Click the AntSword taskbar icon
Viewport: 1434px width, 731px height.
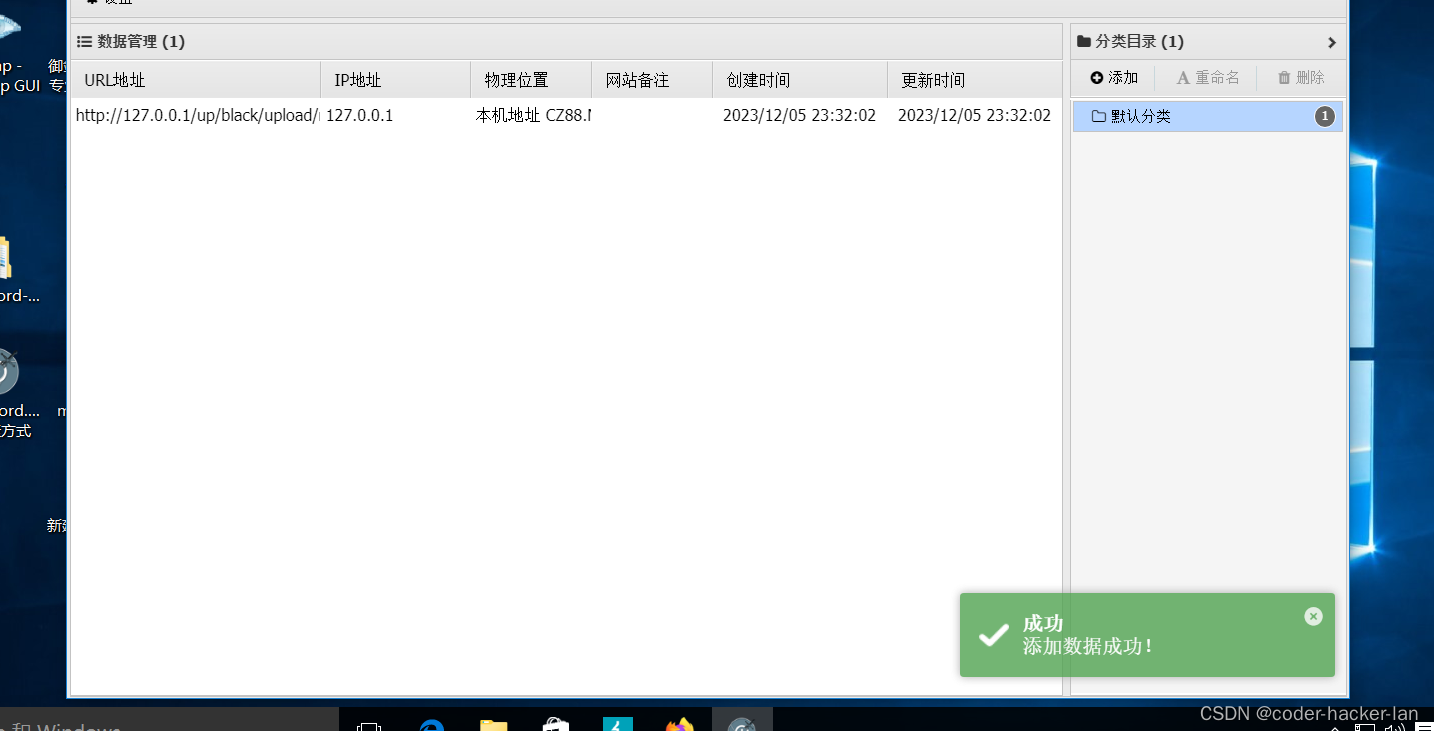pyautogui.click(x=742, y=724)
